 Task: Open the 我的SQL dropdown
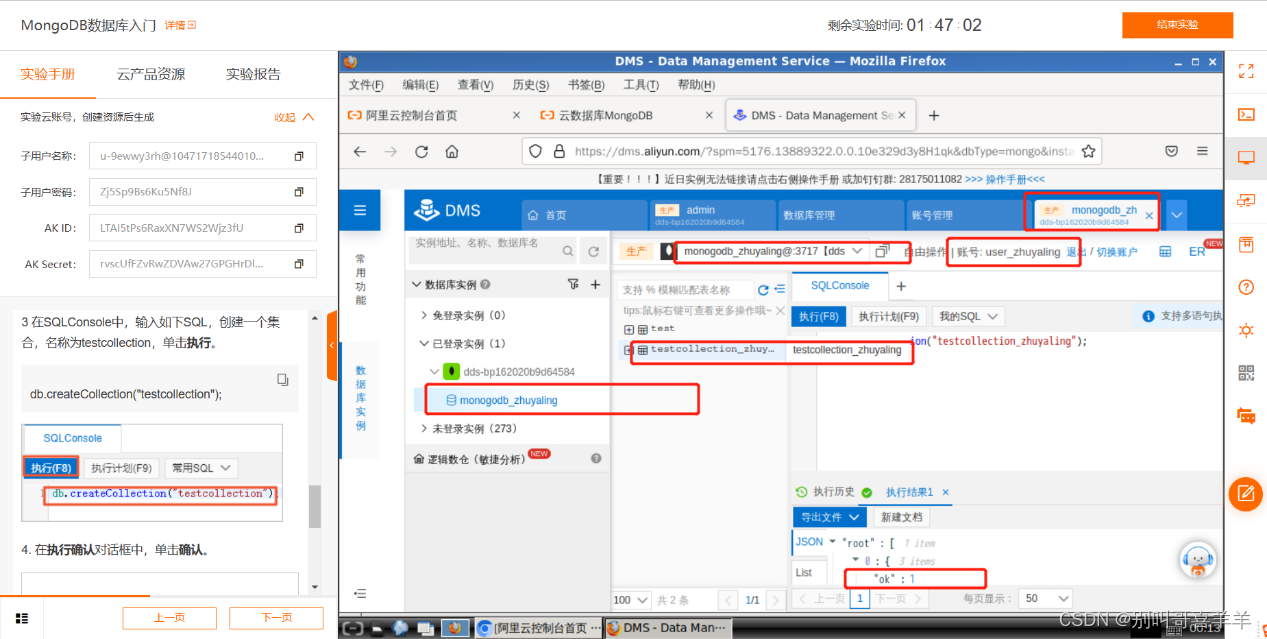click(x=968, y=316)
